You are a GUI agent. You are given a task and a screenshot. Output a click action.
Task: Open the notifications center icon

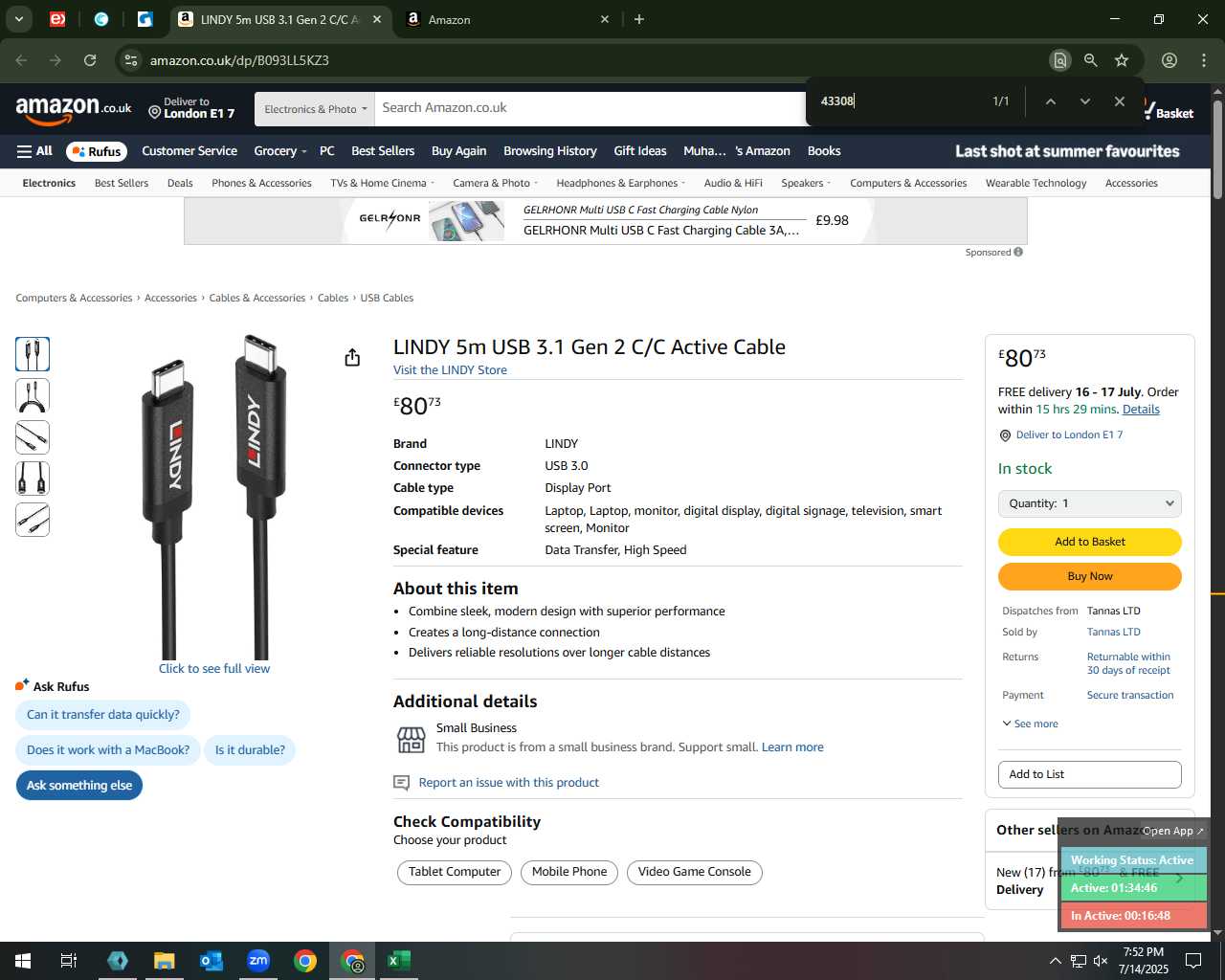pos(1193,961)
